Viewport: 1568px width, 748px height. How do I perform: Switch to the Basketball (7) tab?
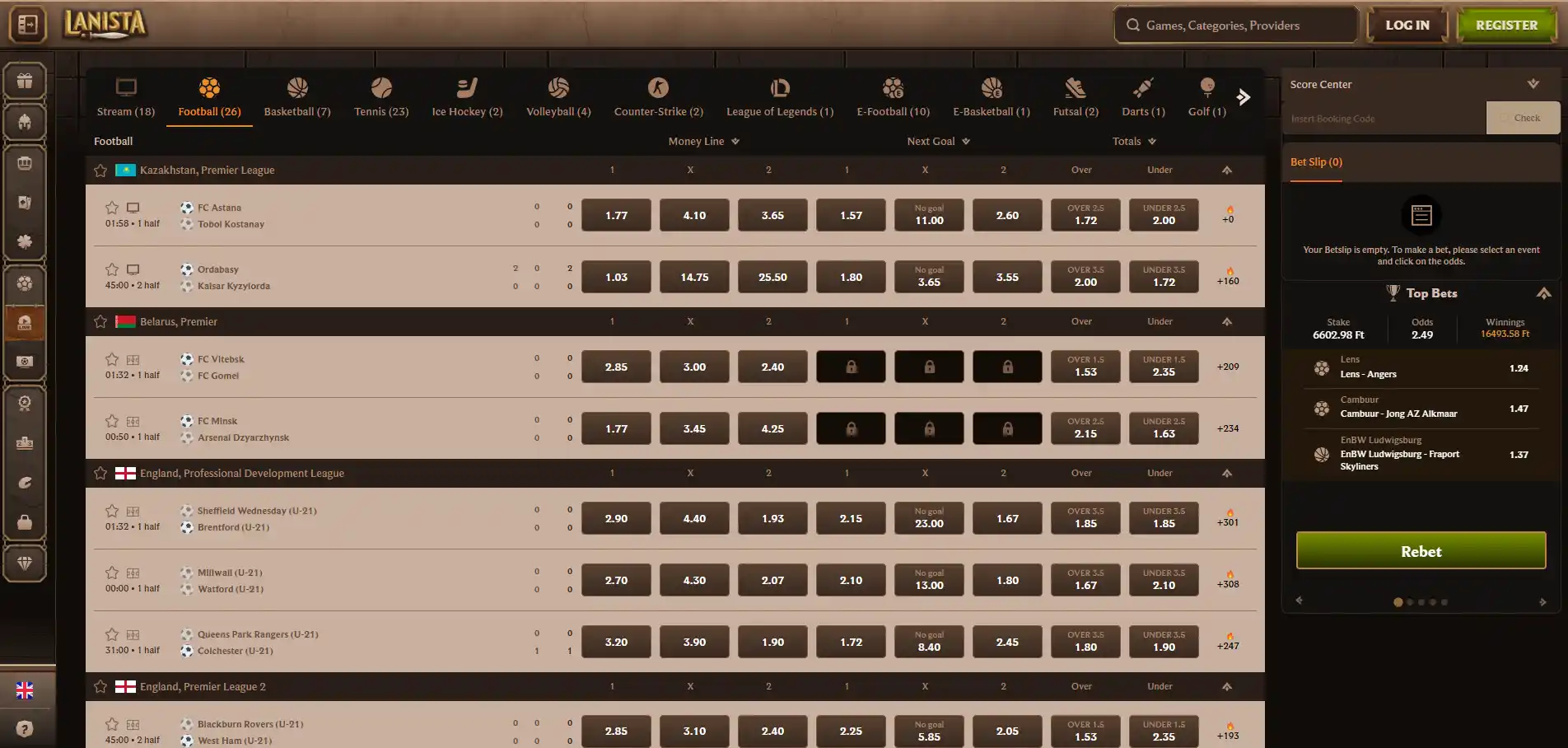click(x=297, y=98)
